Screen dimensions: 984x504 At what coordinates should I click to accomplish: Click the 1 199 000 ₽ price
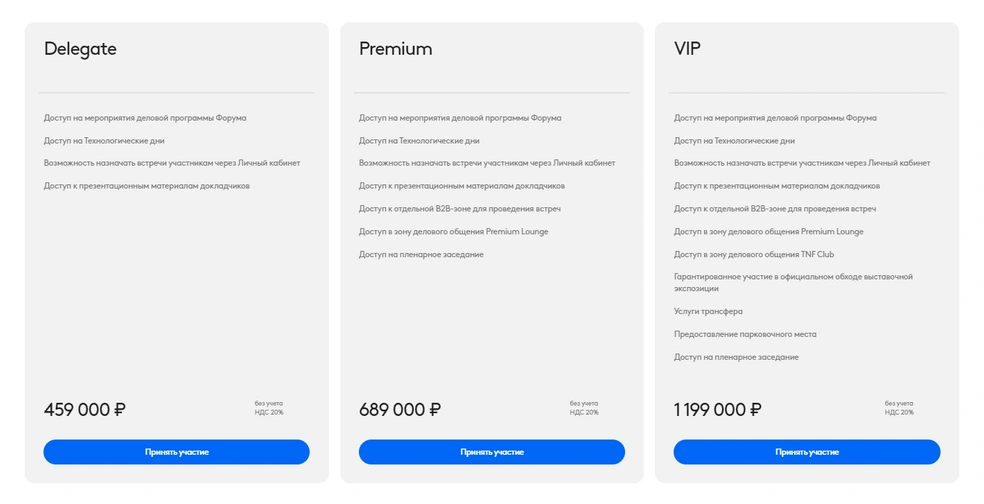pyautogui.click(x=718, y=410)
